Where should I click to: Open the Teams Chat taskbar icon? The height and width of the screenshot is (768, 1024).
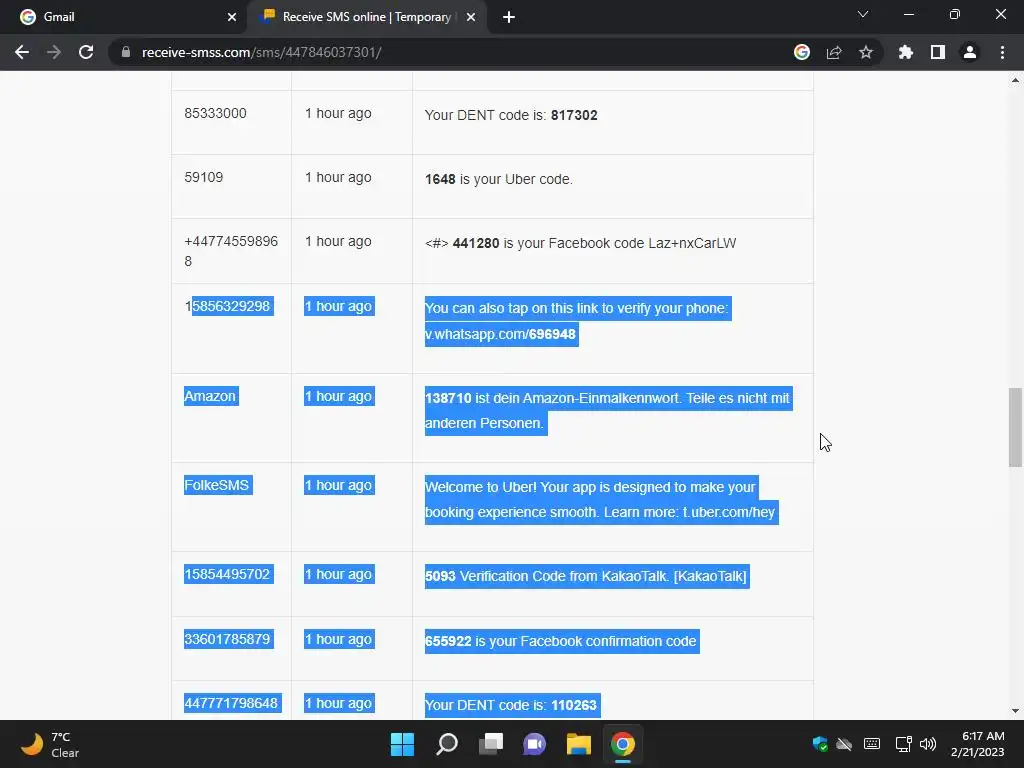[534, 744]
